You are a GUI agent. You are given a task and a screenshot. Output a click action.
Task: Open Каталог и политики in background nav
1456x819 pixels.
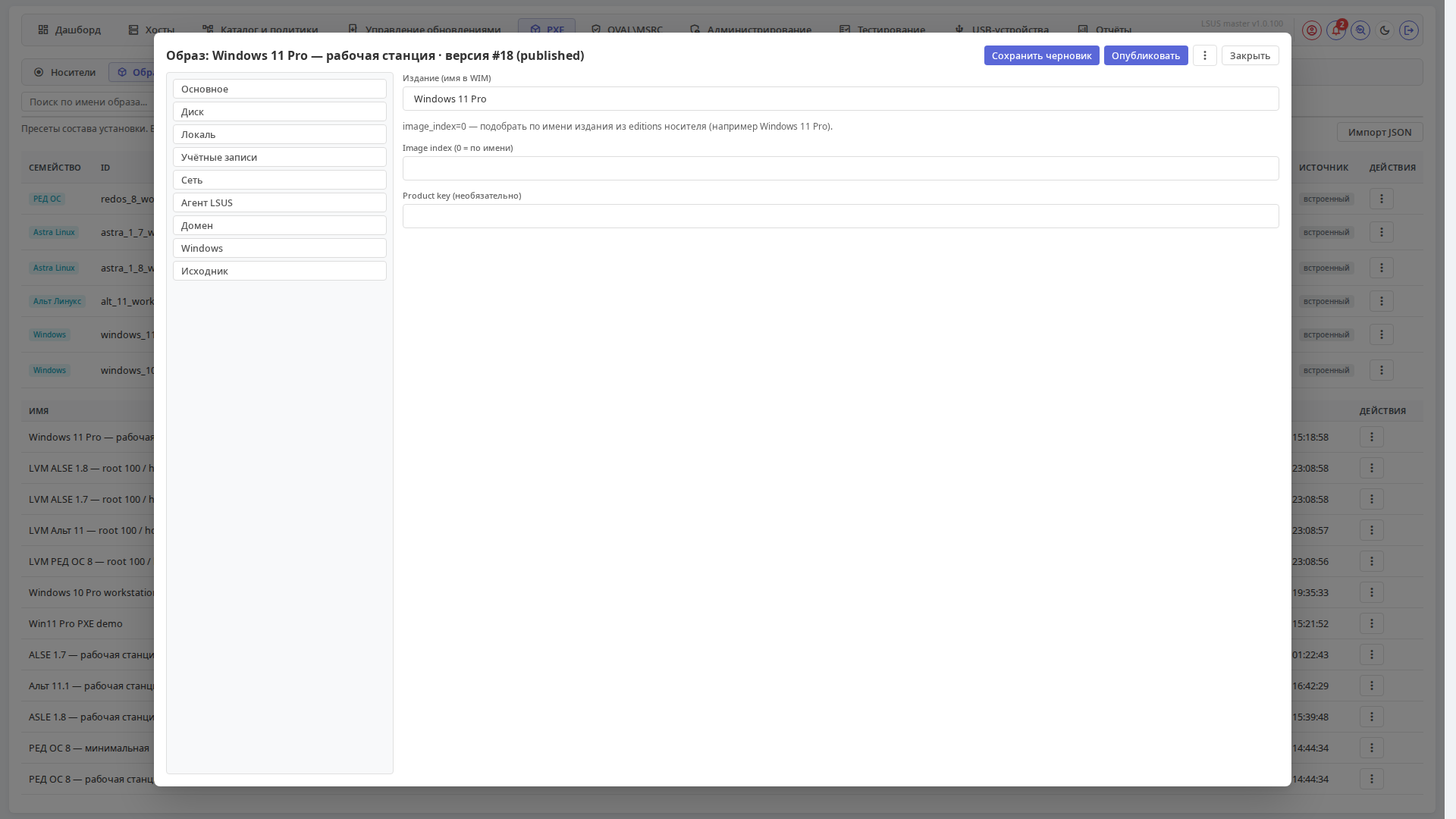[260, 30]
